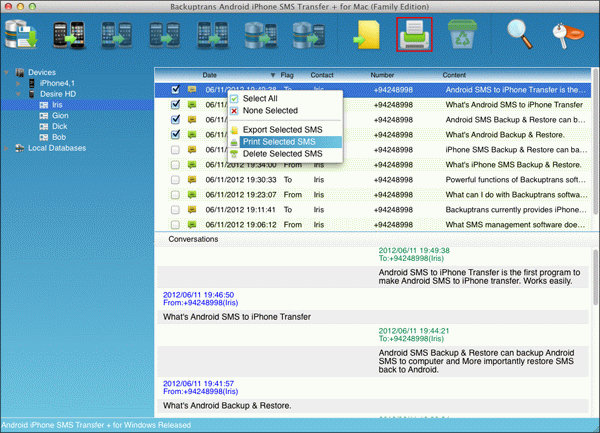This screenshot has width=600, height=433.
Task: Click the Android to iPhone transfer icon
Action: [68, 35]
